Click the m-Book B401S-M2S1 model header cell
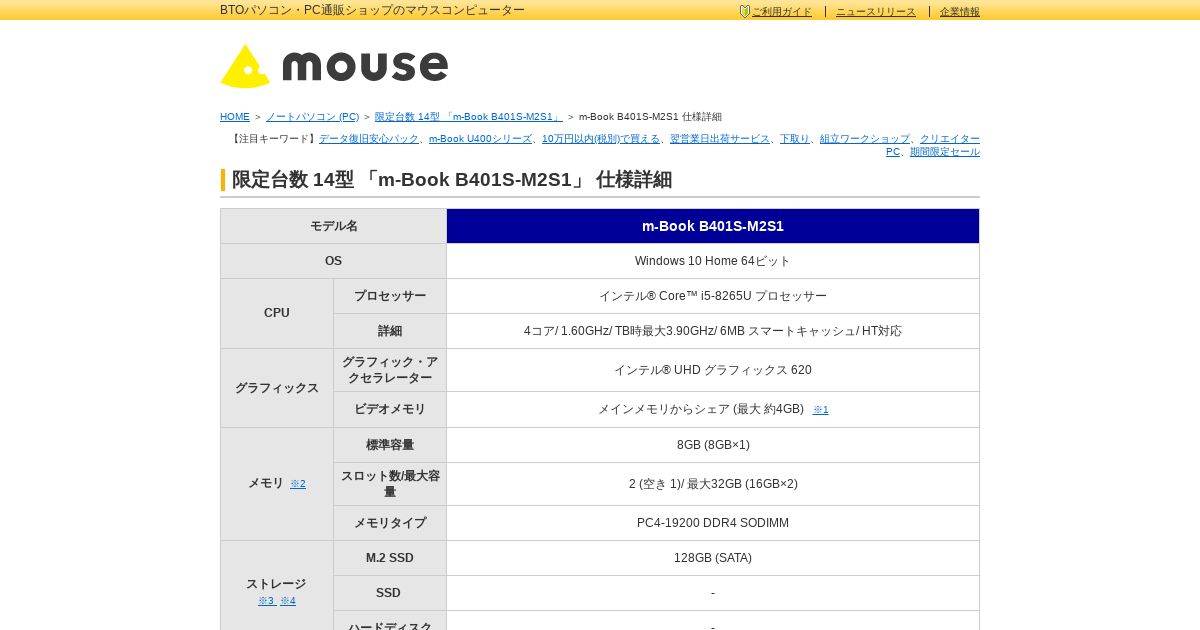1200x630 pixels. pyautogui.click(x=713, y=226)
